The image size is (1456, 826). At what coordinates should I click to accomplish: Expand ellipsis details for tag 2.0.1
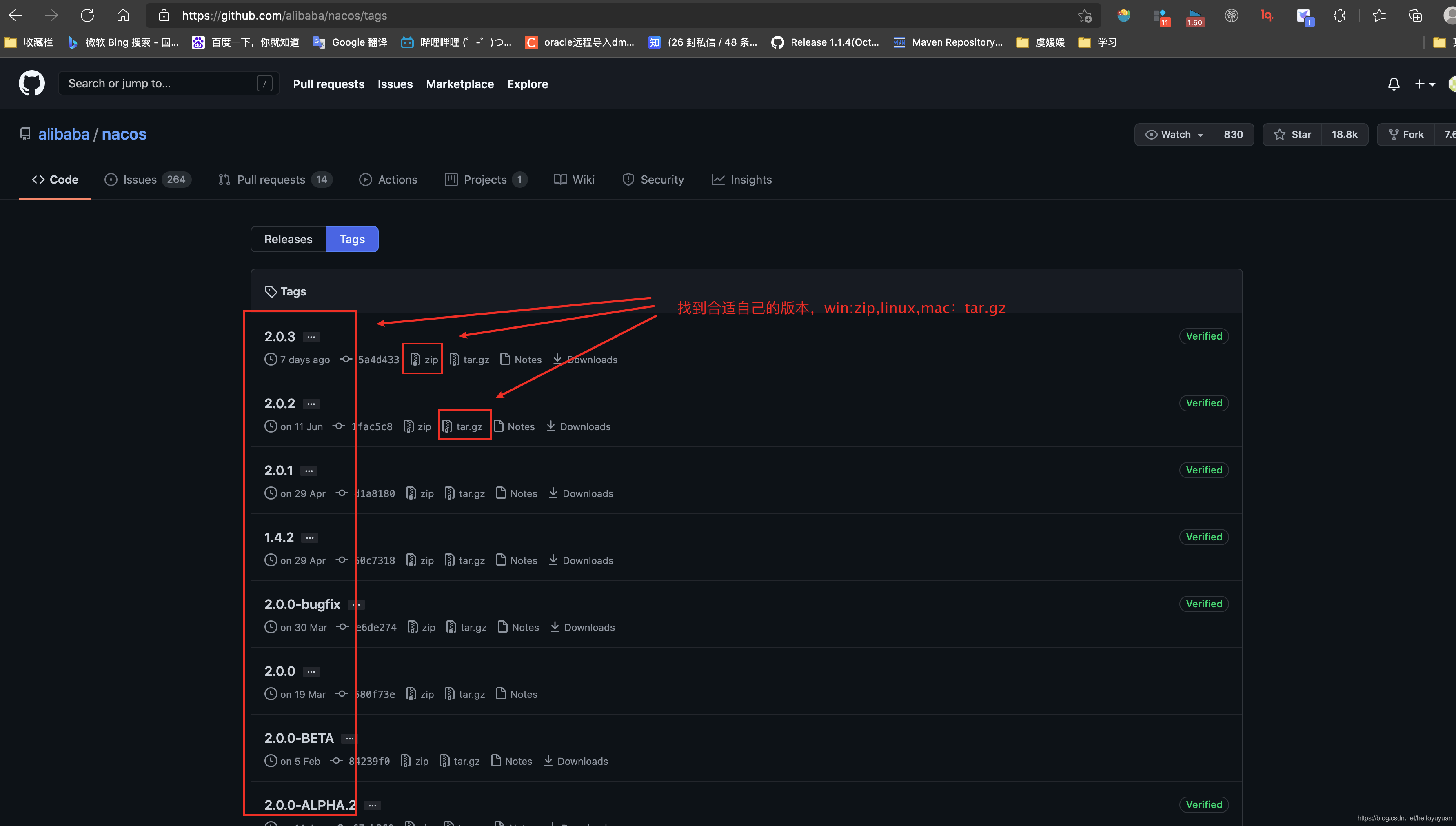[x=309, y=471]
